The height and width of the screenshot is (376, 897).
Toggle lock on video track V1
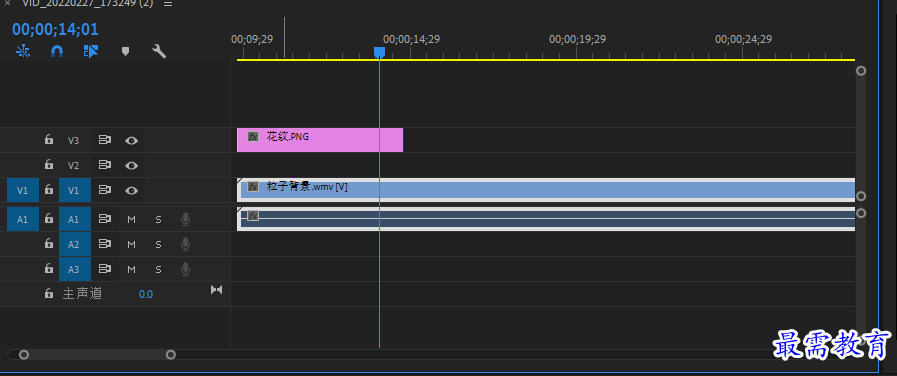(49, 190)
